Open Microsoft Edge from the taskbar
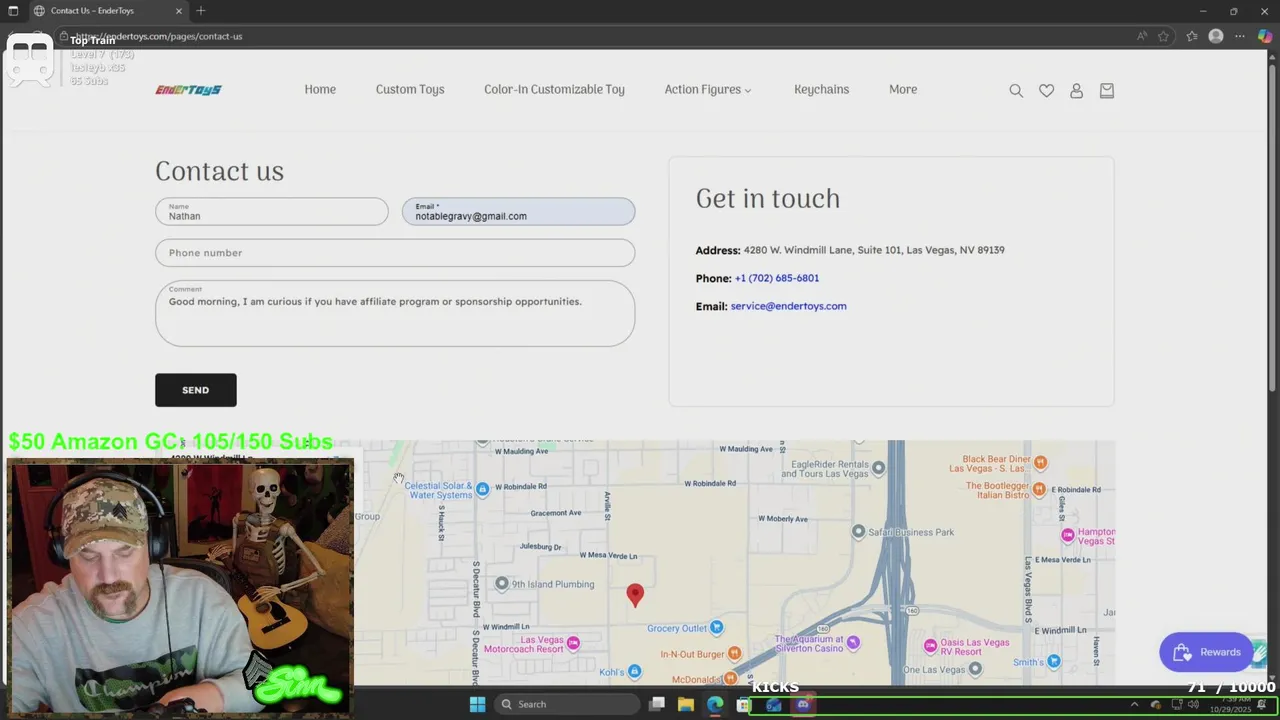This screenshot has height=720, width=1280. pyautogui.click(x=715, y=704)
